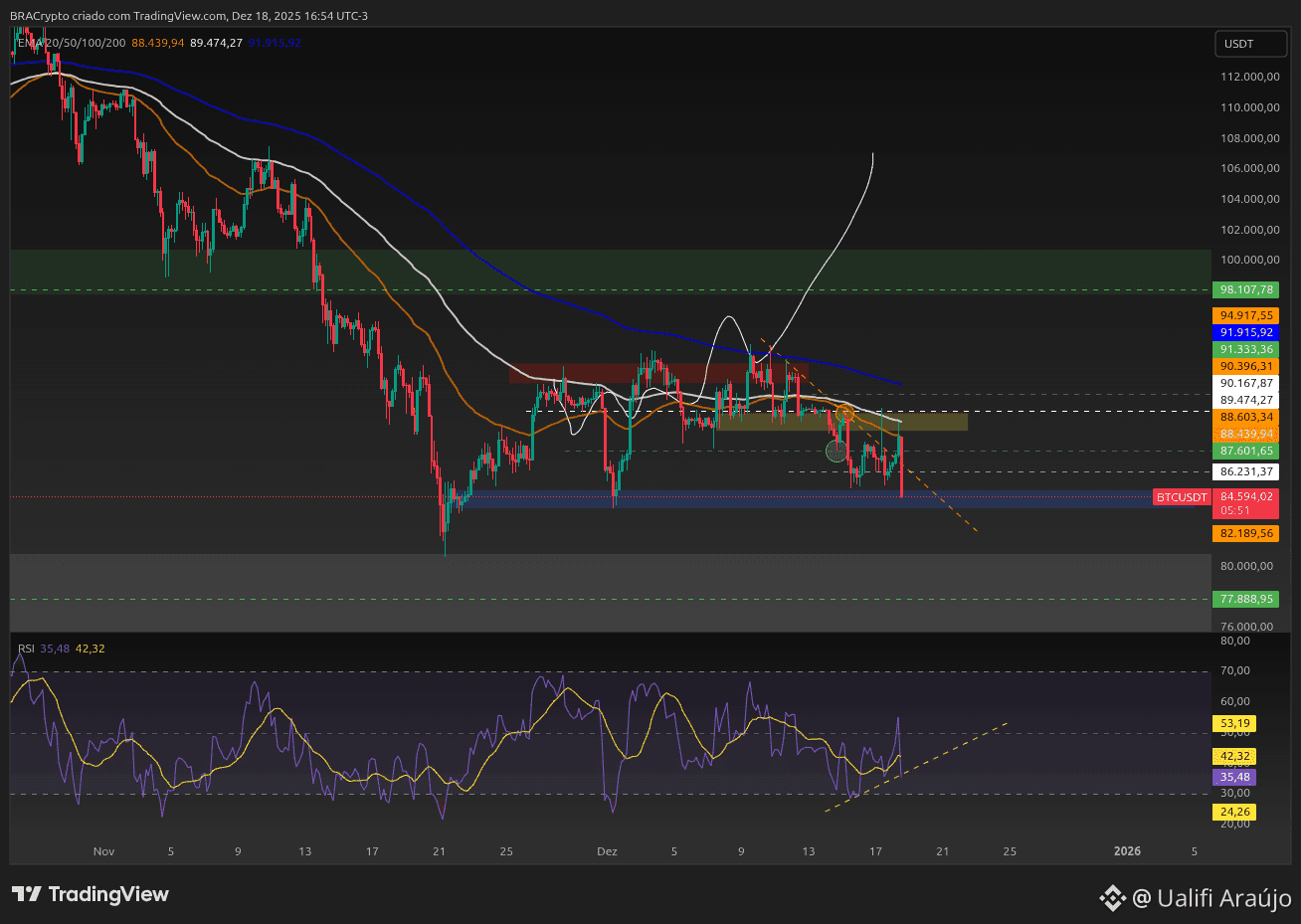Select the olive-yellow zone rectangle
The width and height of the screenshot is (1301, 924).
point(841,422)
